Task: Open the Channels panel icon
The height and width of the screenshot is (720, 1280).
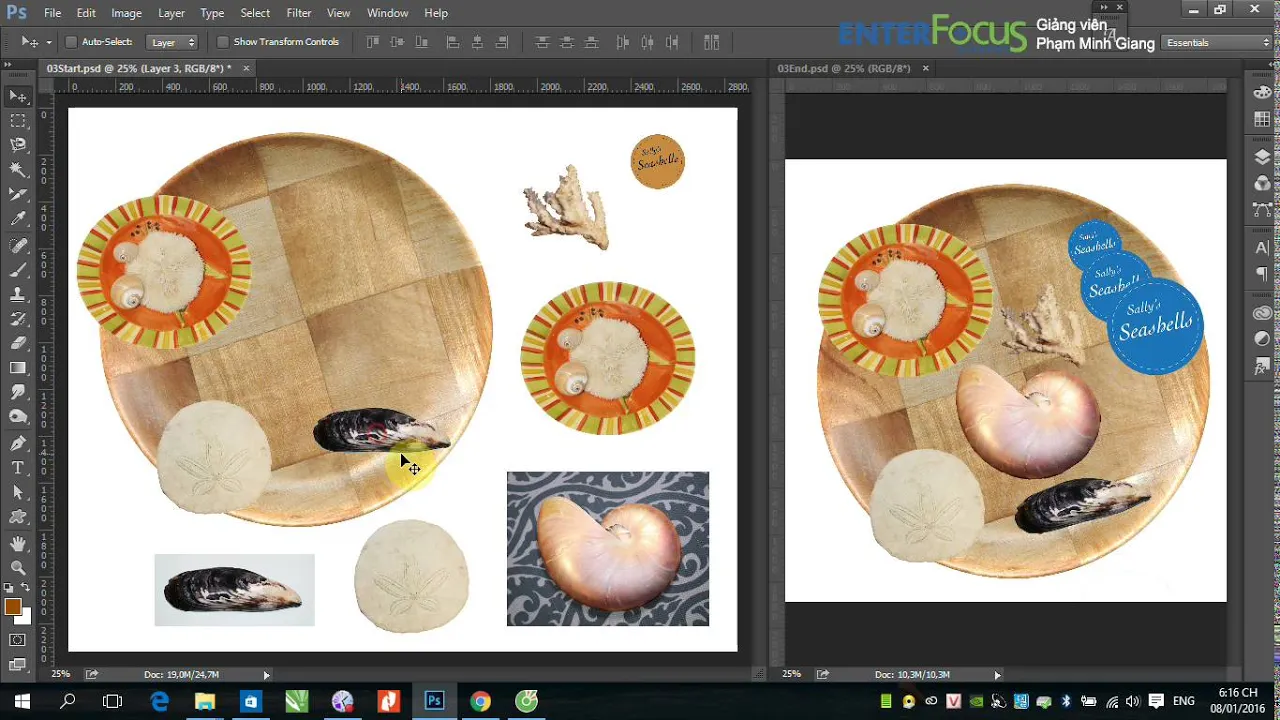Action: (1262, 184)
